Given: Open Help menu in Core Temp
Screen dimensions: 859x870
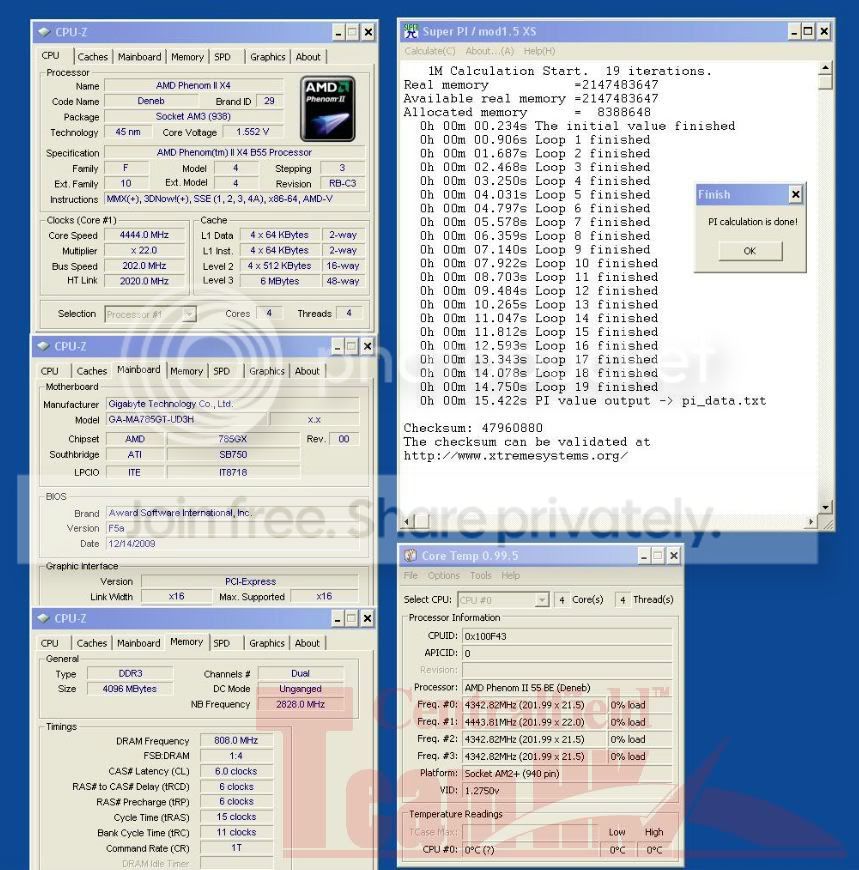Looking at the screenshot, I should [x=510, y=576].
